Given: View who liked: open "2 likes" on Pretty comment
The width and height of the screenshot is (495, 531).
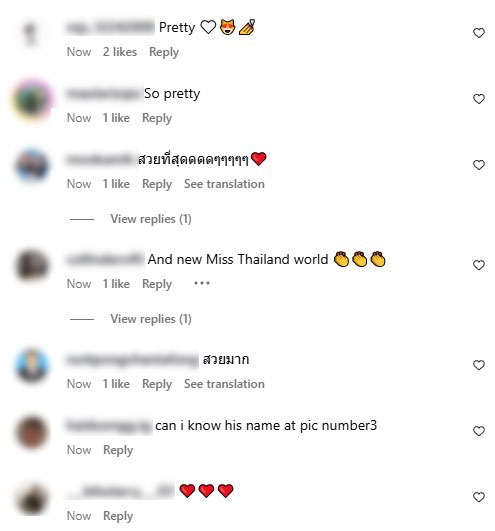Looking at the screenshot, I should coord(120,52).
